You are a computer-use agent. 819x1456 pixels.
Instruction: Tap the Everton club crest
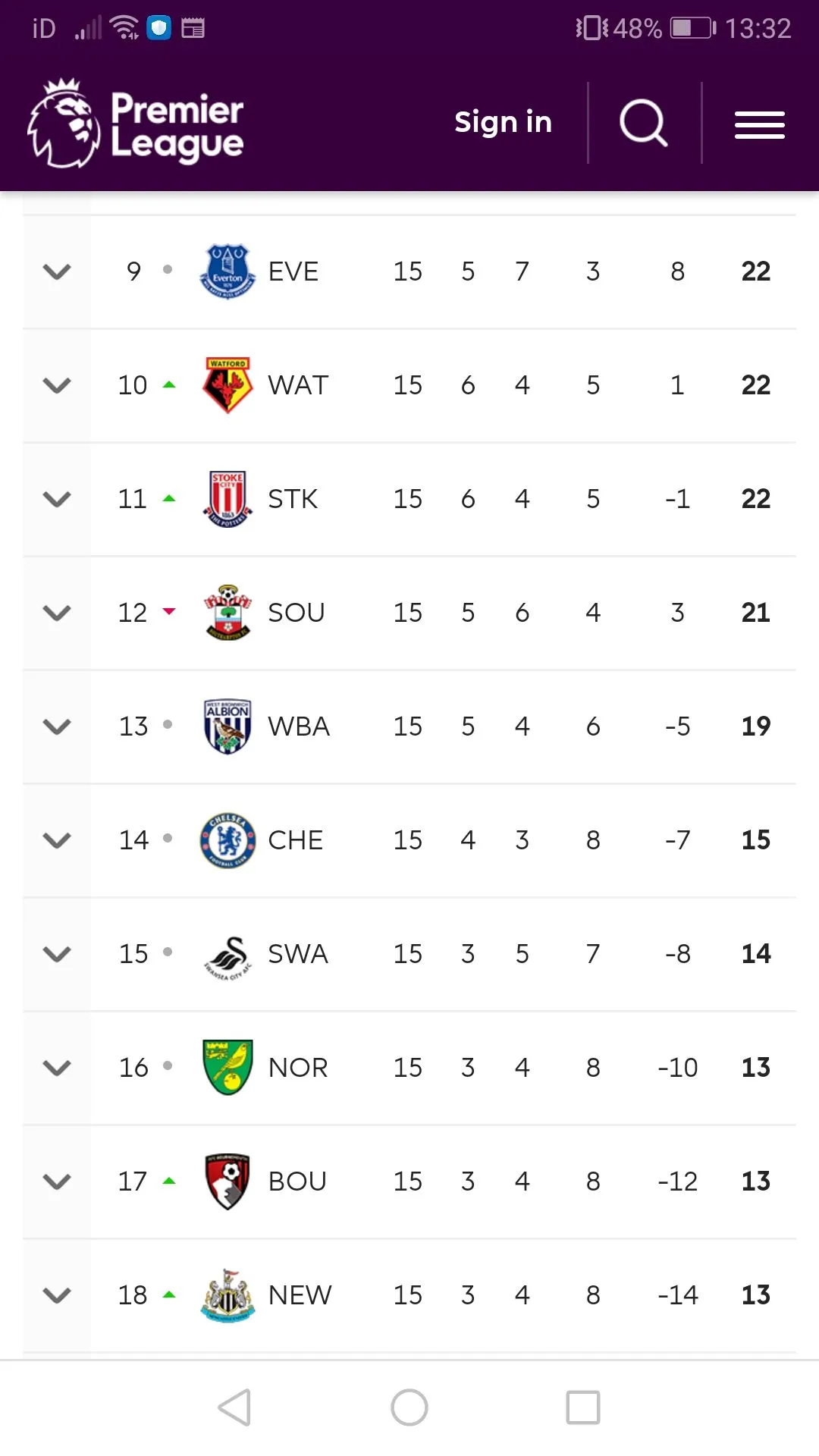(x=227, y=271)
